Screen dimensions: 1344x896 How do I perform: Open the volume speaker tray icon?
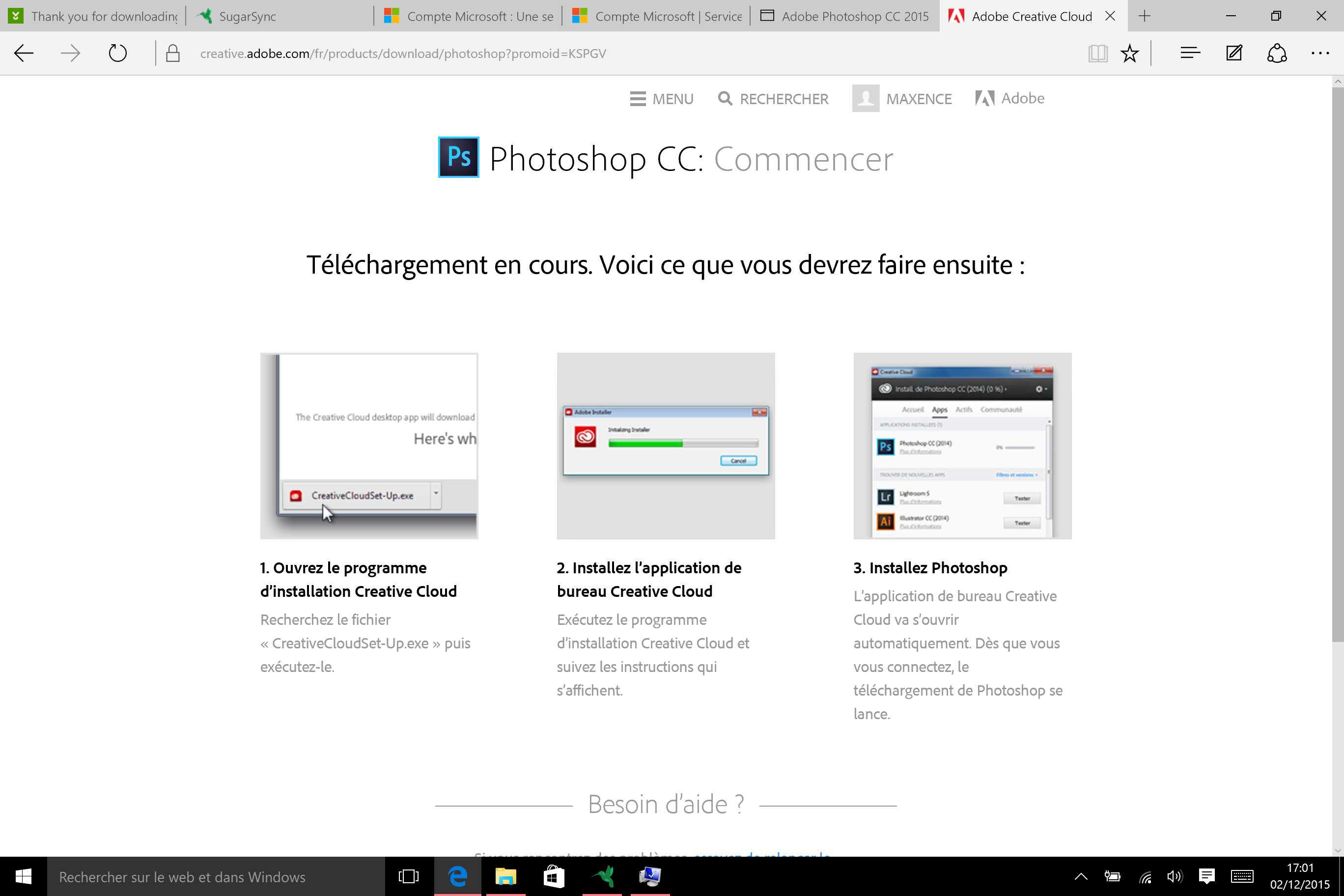coord(1176,876)
